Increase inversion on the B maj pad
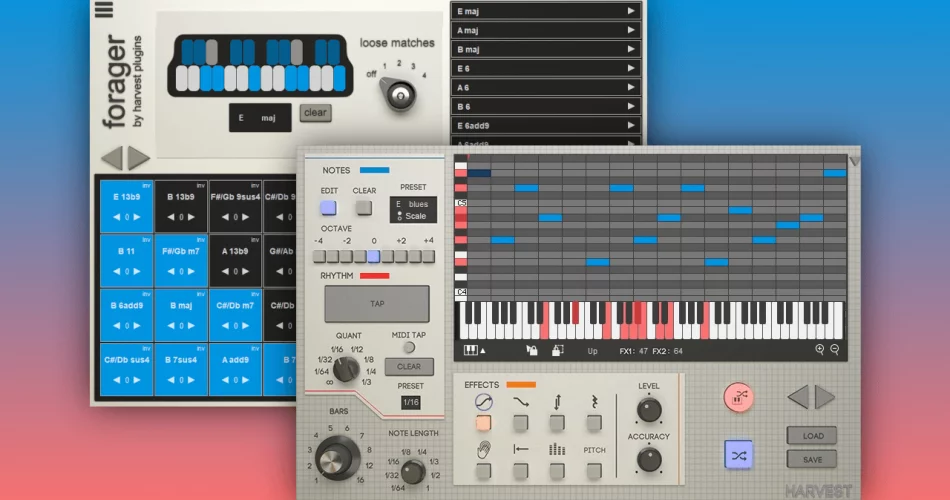 (x=191, y=325)
